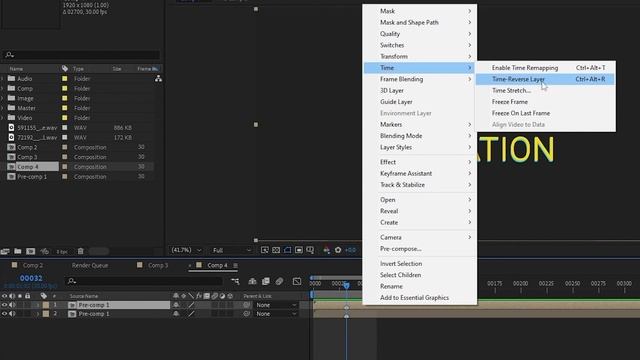Select Pre-compose... from context menu

[x=420, y=249]
